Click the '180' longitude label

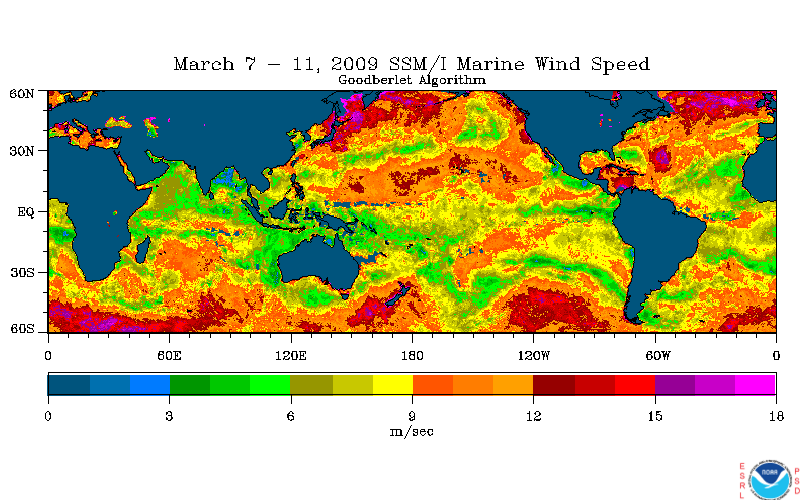412,356
